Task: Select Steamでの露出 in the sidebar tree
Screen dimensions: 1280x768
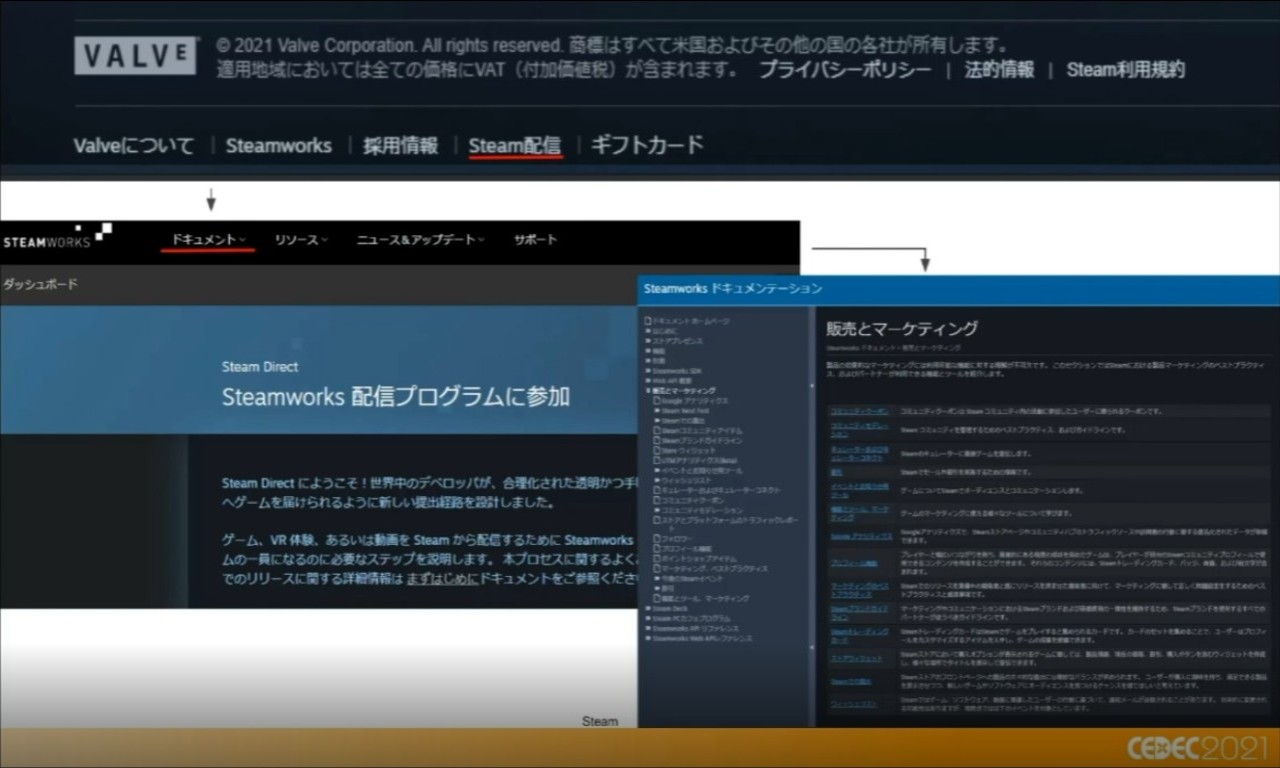Action: pos(684,421)
